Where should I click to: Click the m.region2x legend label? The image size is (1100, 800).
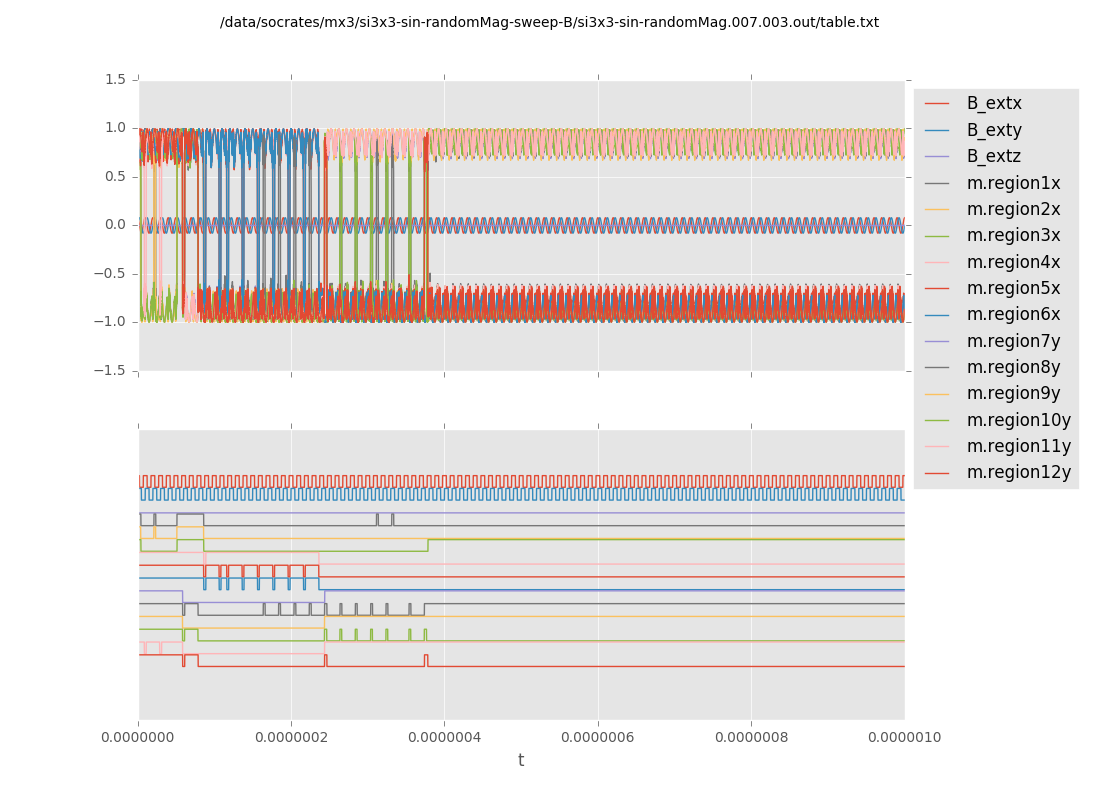(1013, 209)
